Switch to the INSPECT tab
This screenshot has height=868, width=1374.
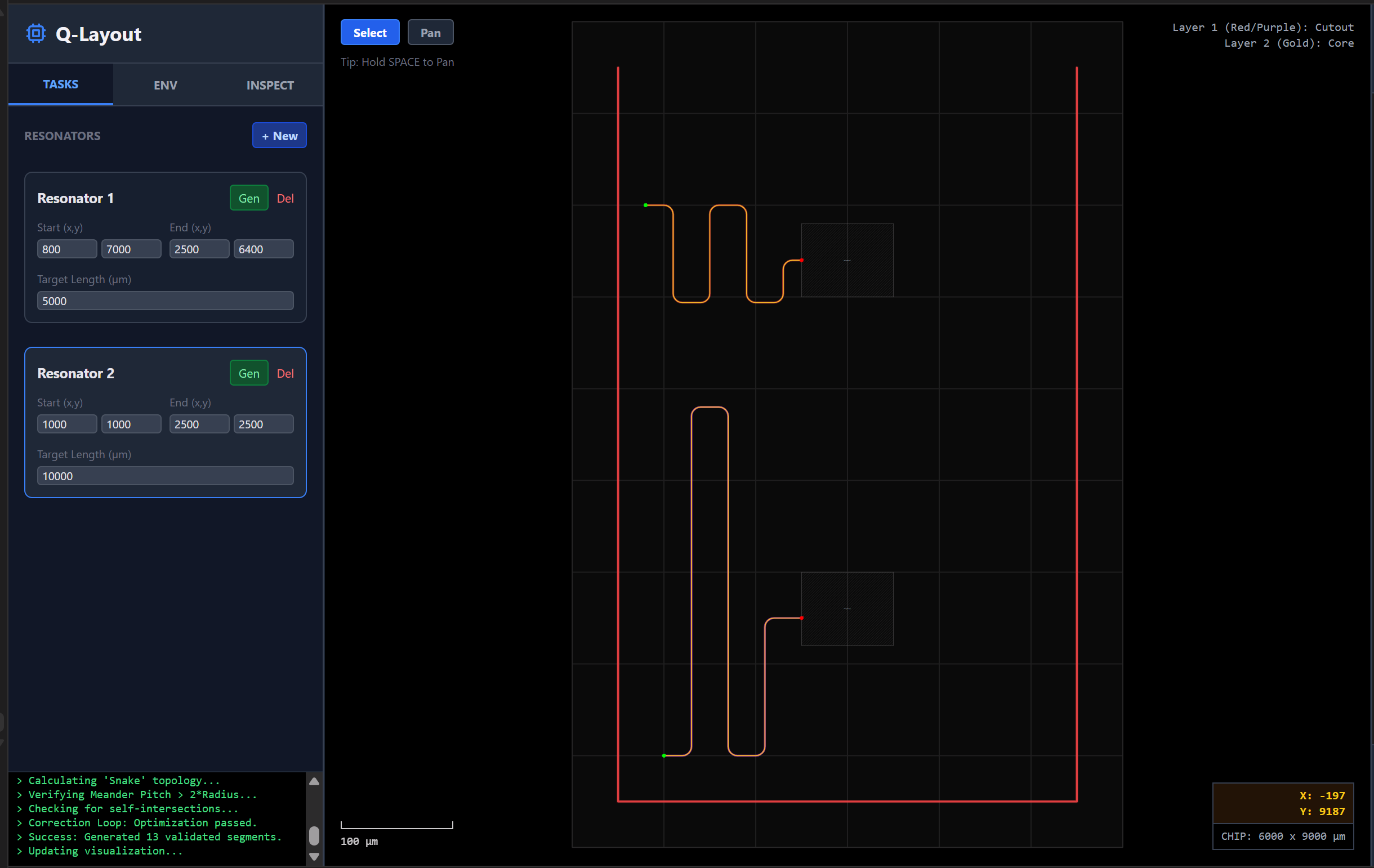pos(270,85)
